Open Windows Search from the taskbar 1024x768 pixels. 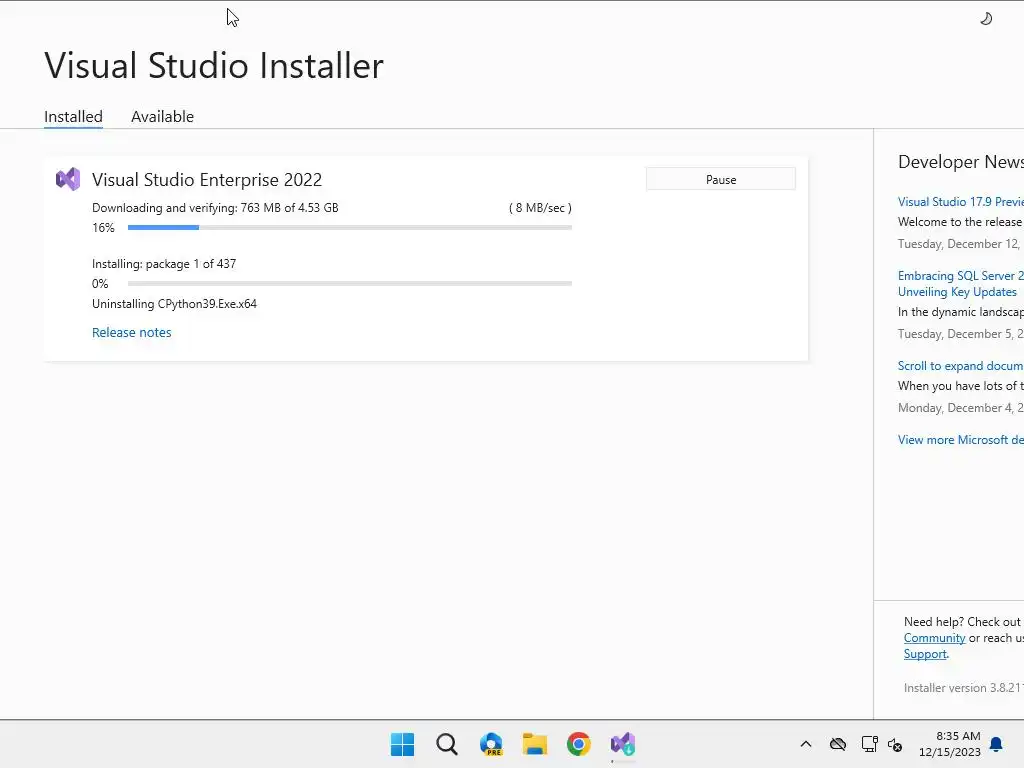pyautogui.click(x=447, y=744)
